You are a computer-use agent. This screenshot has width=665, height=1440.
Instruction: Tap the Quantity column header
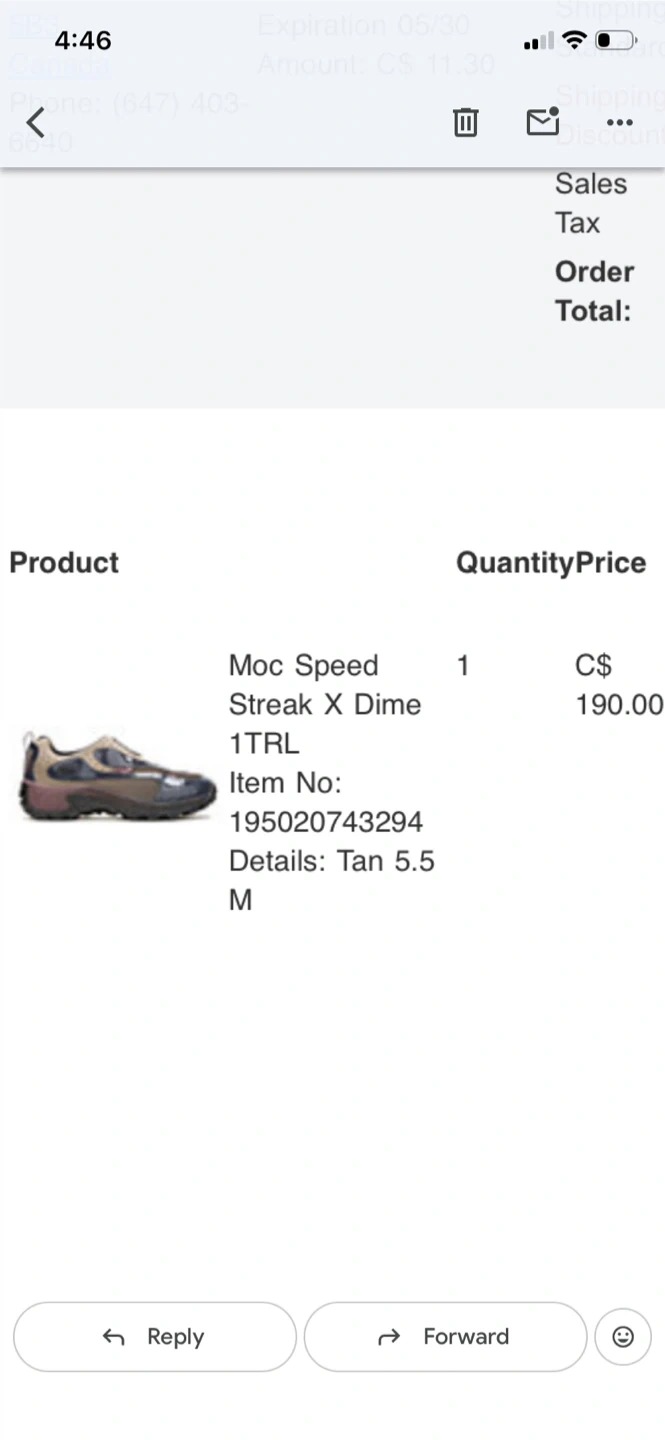515,563
